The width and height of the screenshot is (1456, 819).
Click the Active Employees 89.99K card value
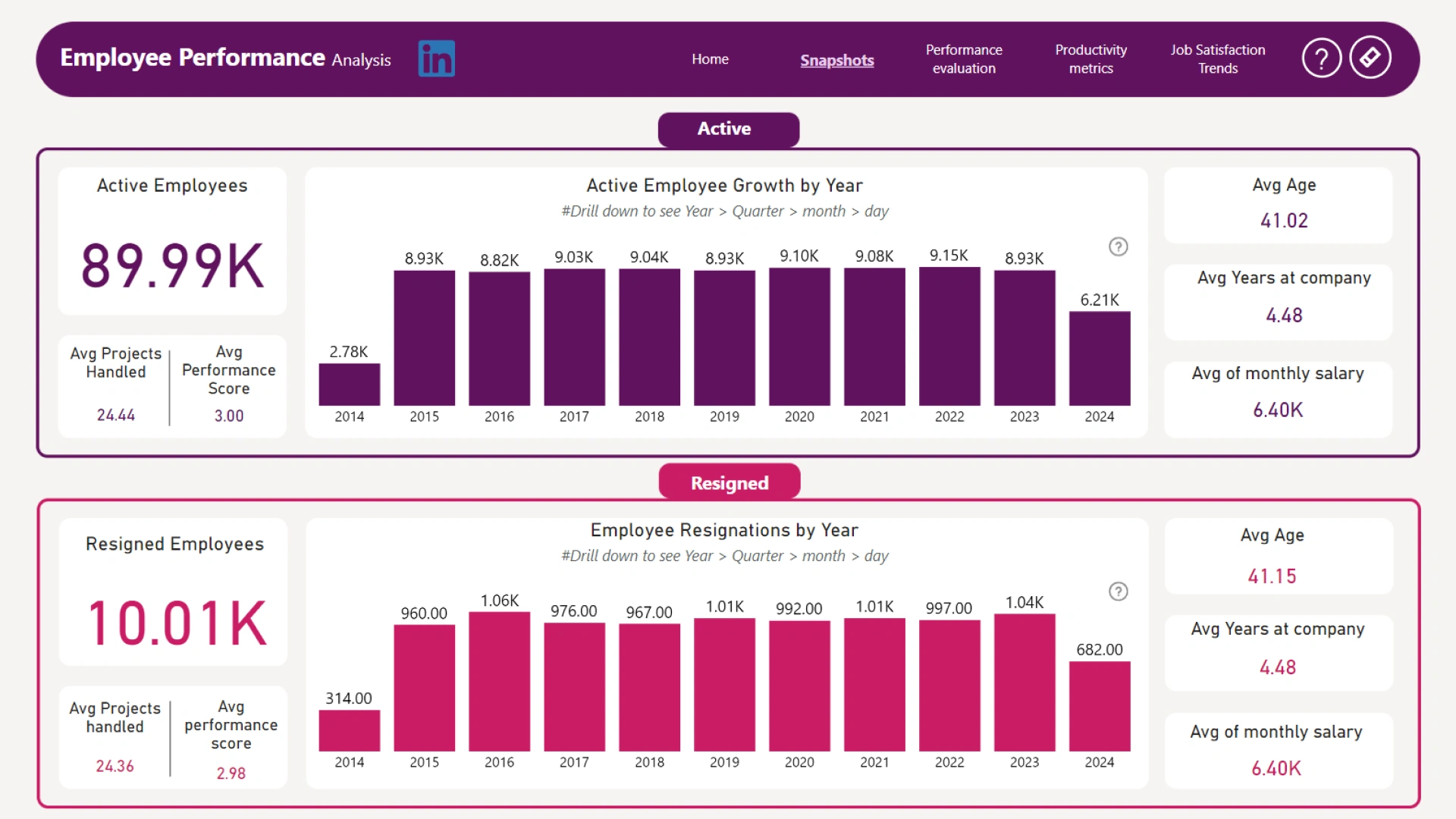[x=173, y=265]
